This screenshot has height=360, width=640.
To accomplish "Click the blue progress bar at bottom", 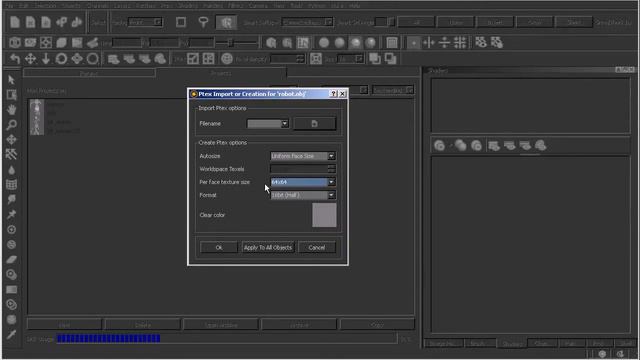I will 109,338.
